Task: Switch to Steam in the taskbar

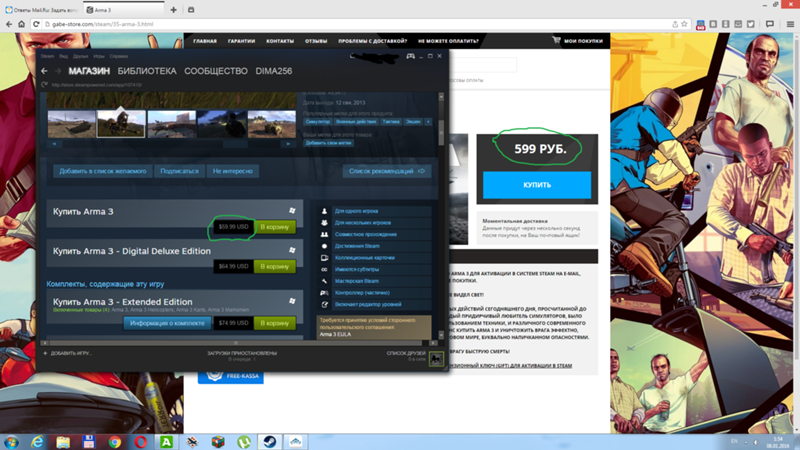Action: point(270,442)
